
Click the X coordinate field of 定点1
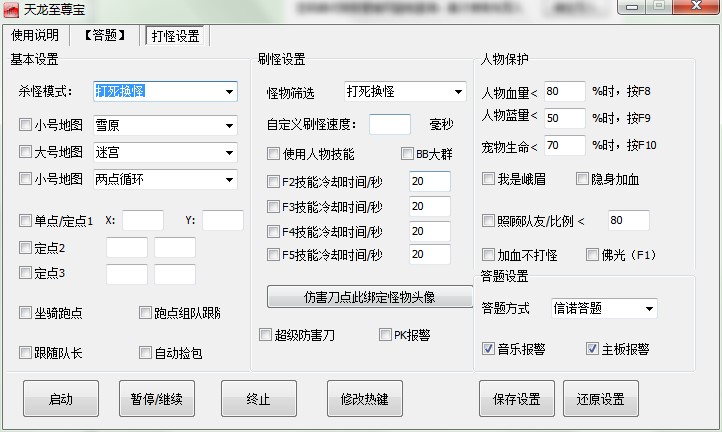tap(143, 221)
